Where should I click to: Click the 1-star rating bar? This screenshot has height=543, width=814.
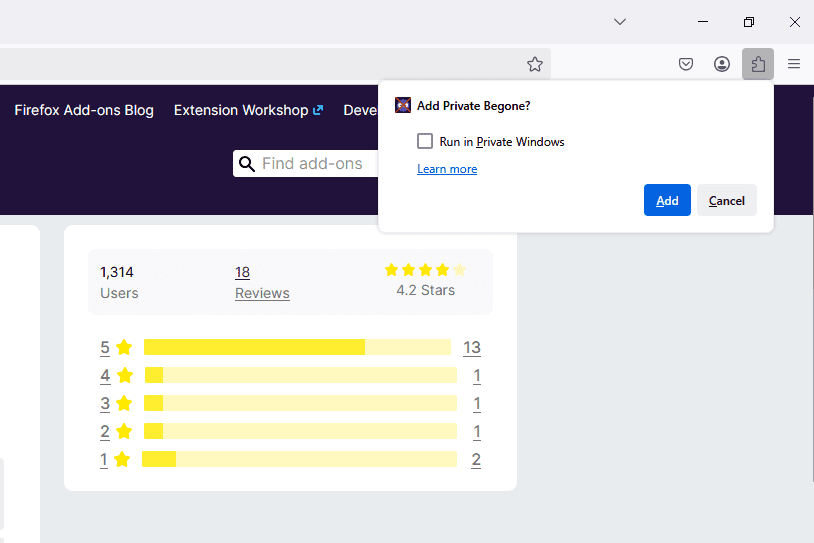coord(299,459)
